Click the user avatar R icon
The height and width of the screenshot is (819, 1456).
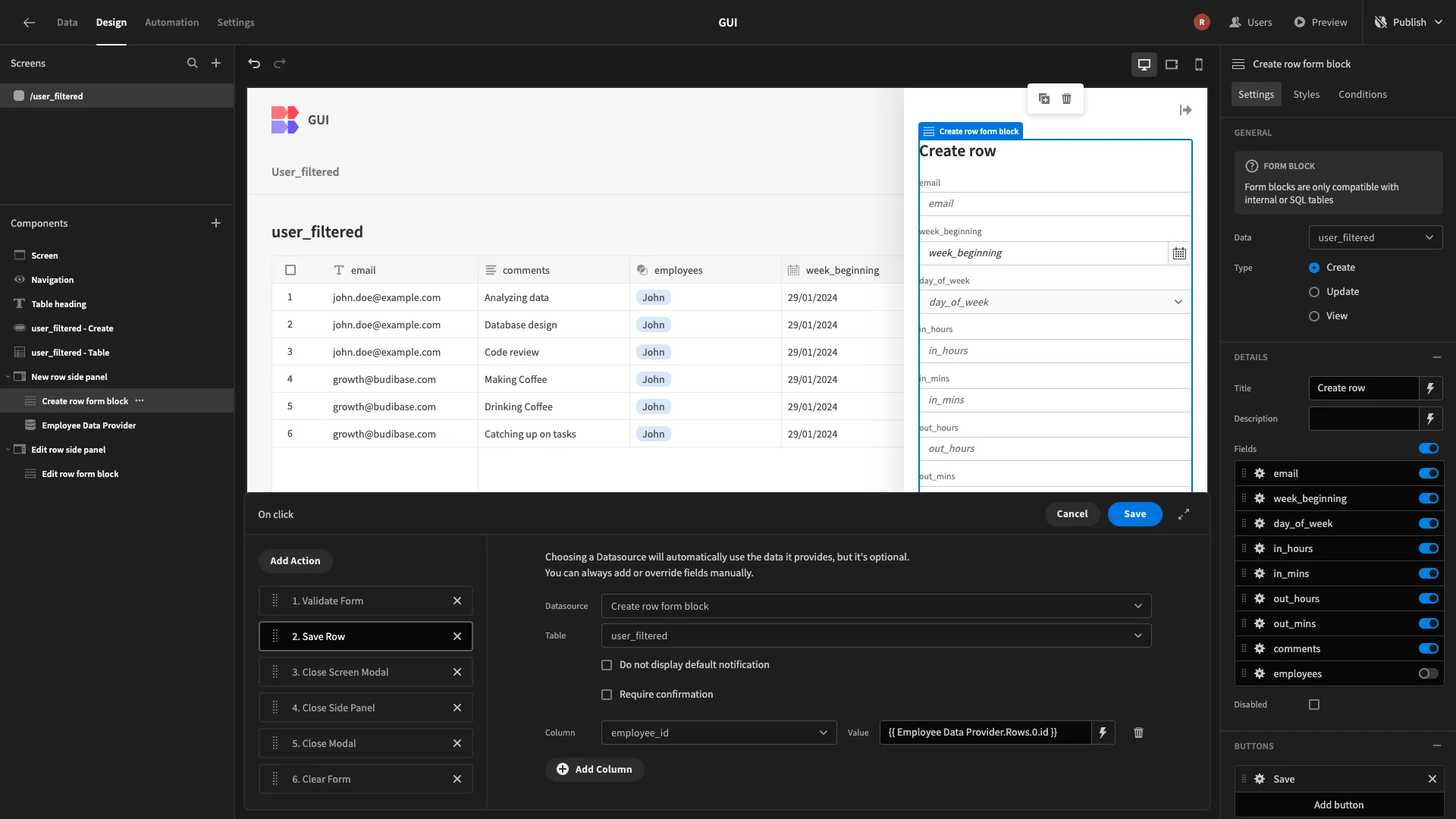pos(1202,22)
